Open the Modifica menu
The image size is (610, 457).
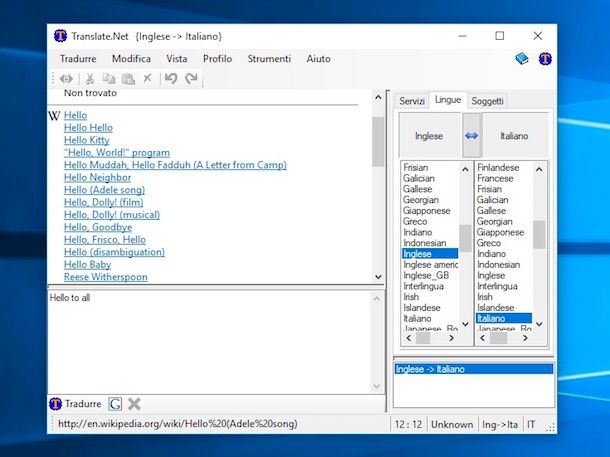(x=131, y=59)
